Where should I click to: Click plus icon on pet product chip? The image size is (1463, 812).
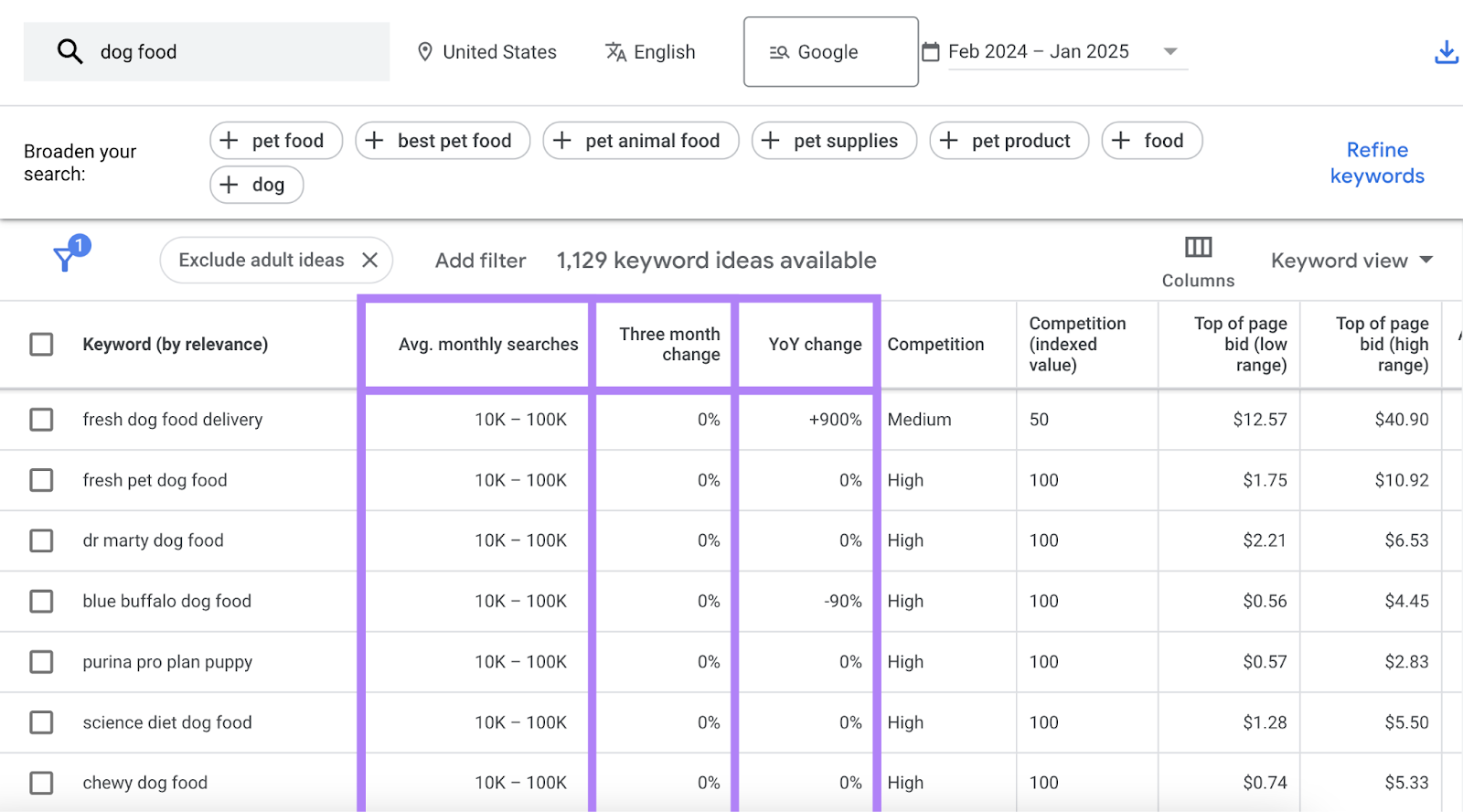coord(949,141)
